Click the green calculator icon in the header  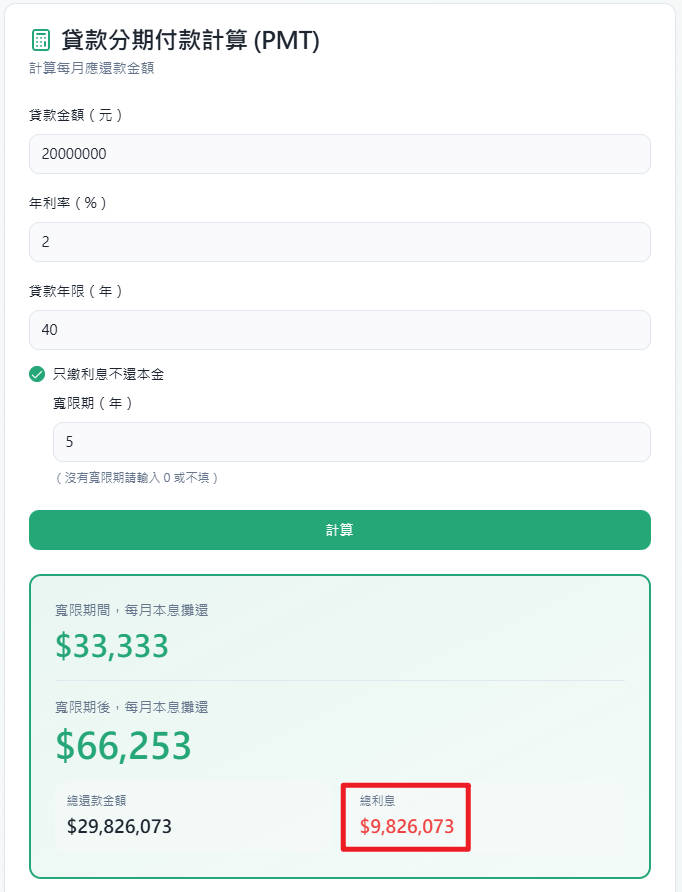pos(38,40)
